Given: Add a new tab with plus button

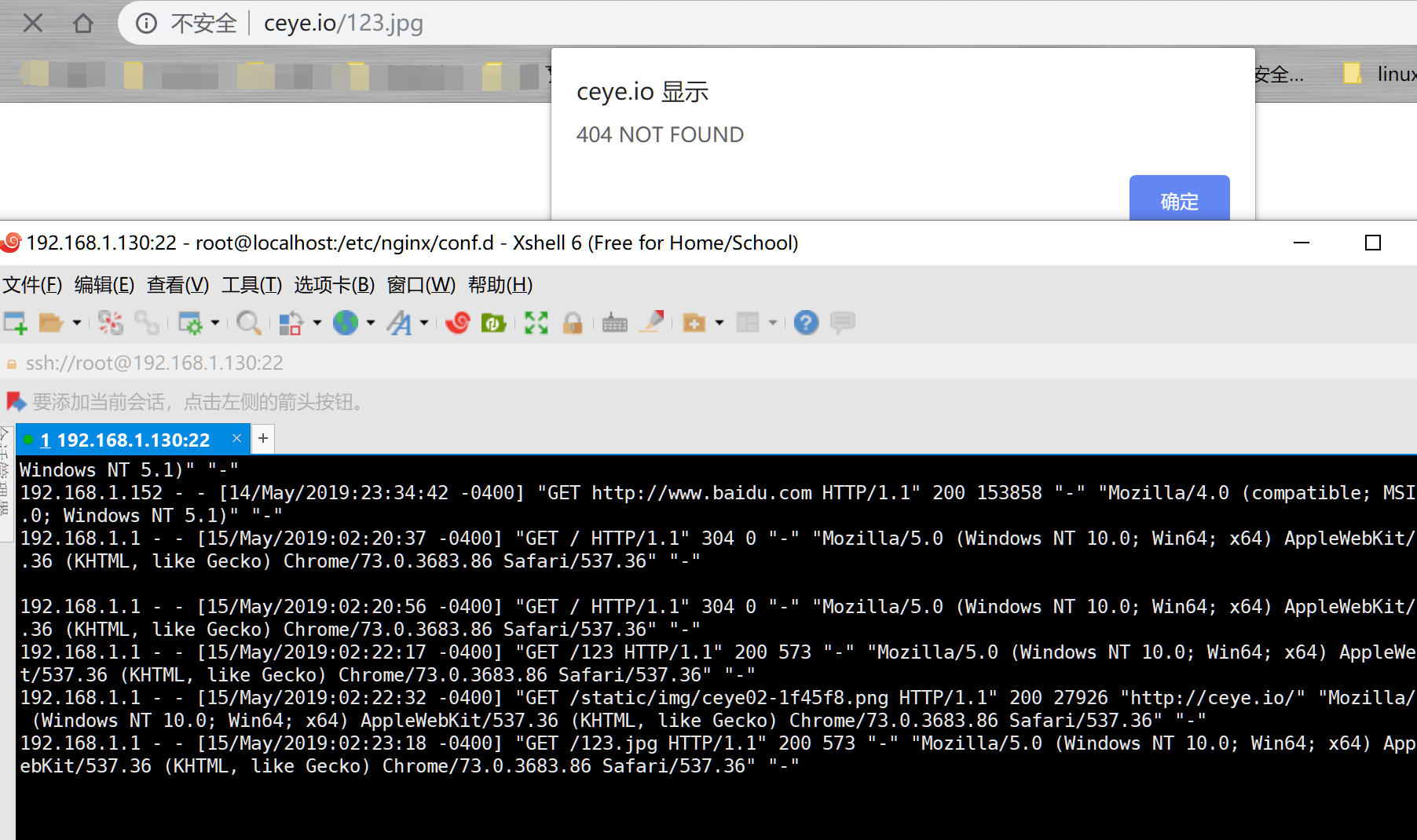Looking at the screenshot, I should [263, 438].
